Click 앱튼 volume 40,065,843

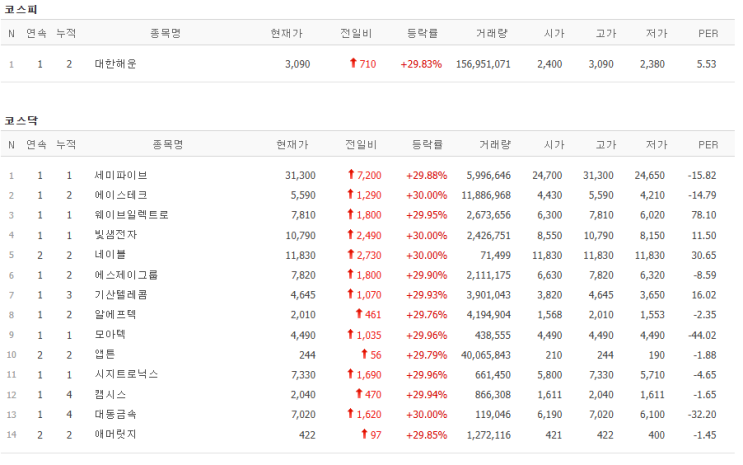tap(486, 355)
